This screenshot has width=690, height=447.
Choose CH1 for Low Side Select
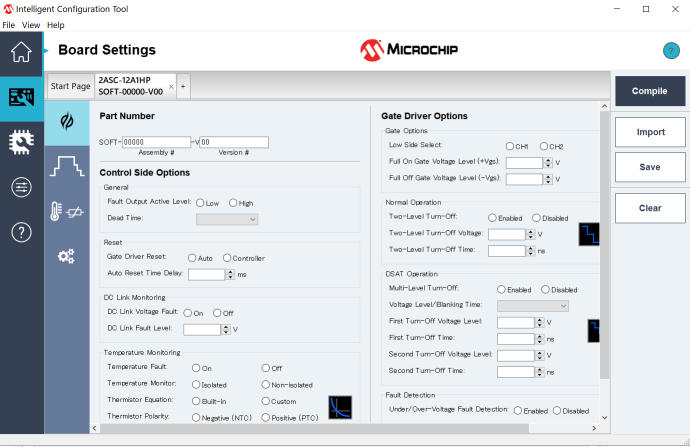pos(510,147)
